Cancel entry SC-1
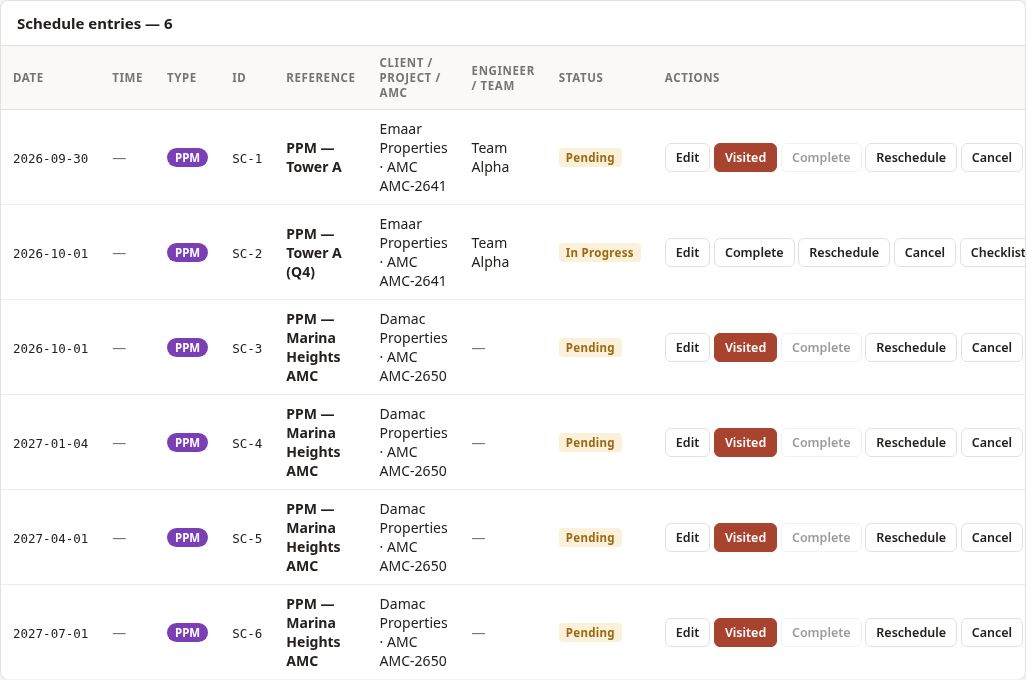Screen dimensions: 1026x680 [991, 158]
